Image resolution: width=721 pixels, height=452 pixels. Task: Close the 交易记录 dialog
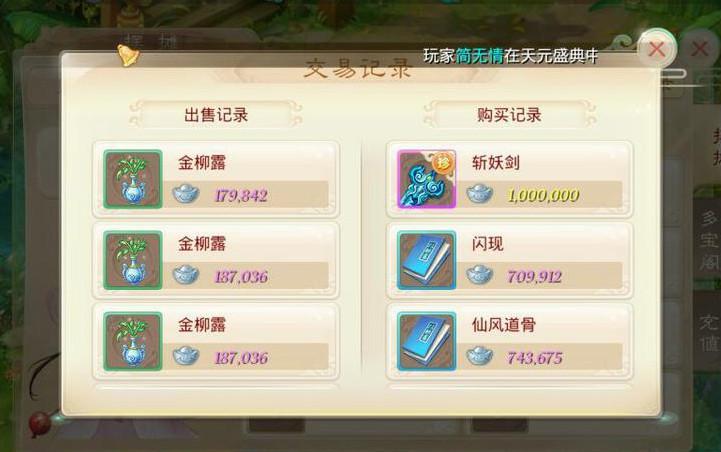tap(657, 49)
